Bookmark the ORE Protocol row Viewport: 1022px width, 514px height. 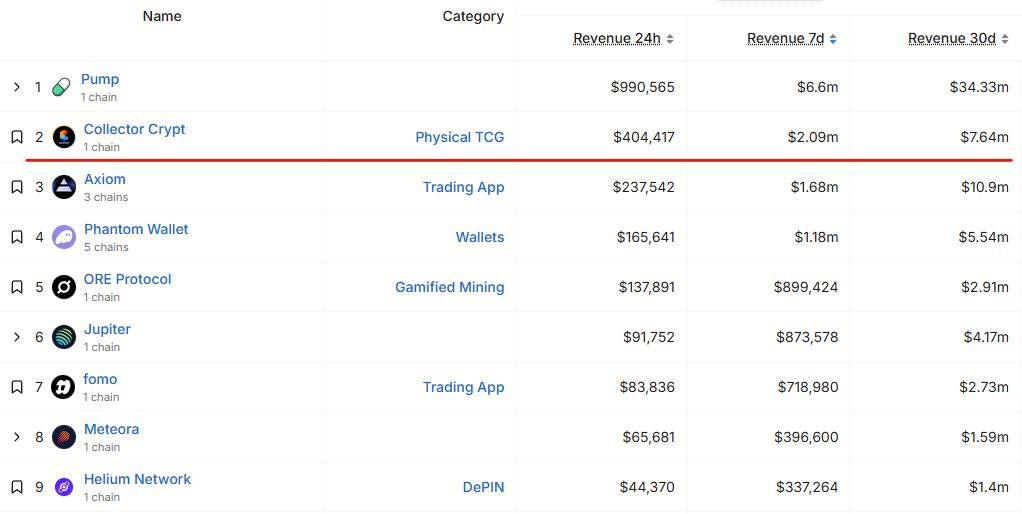click(17, 287)
